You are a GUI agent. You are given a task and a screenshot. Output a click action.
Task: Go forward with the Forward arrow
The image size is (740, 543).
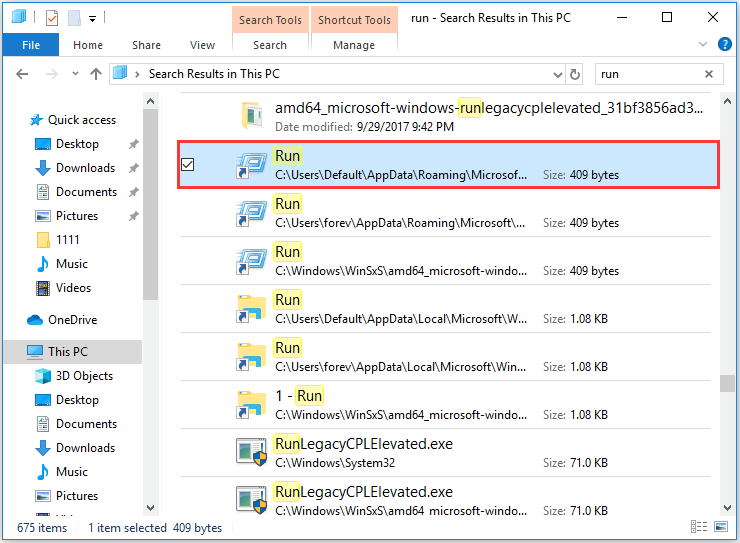coord(51,74)
